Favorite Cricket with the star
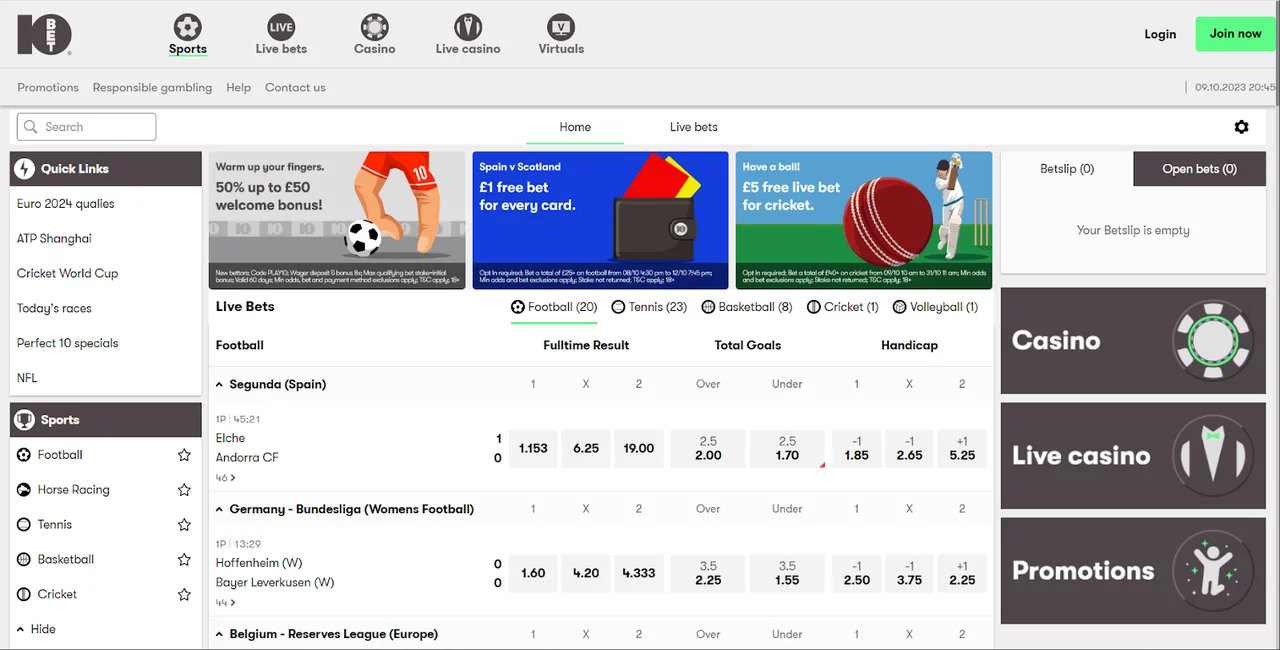Screen dimensions: 1280x650 click(x=184, y=594)
